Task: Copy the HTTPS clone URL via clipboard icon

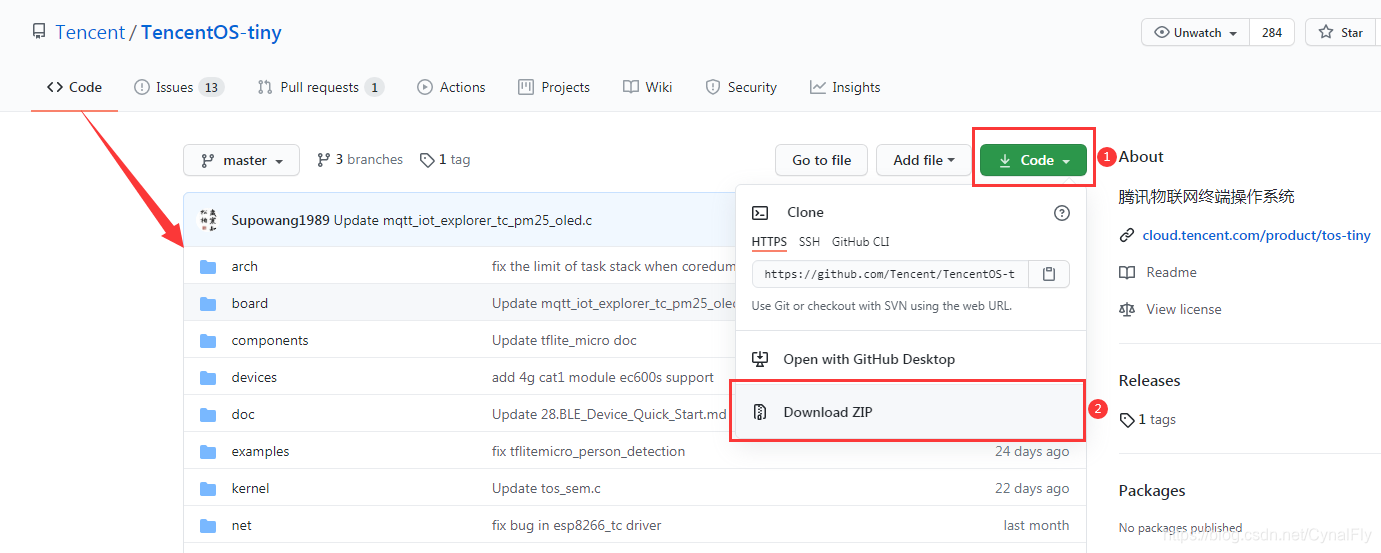Action: coord(1048,274)
